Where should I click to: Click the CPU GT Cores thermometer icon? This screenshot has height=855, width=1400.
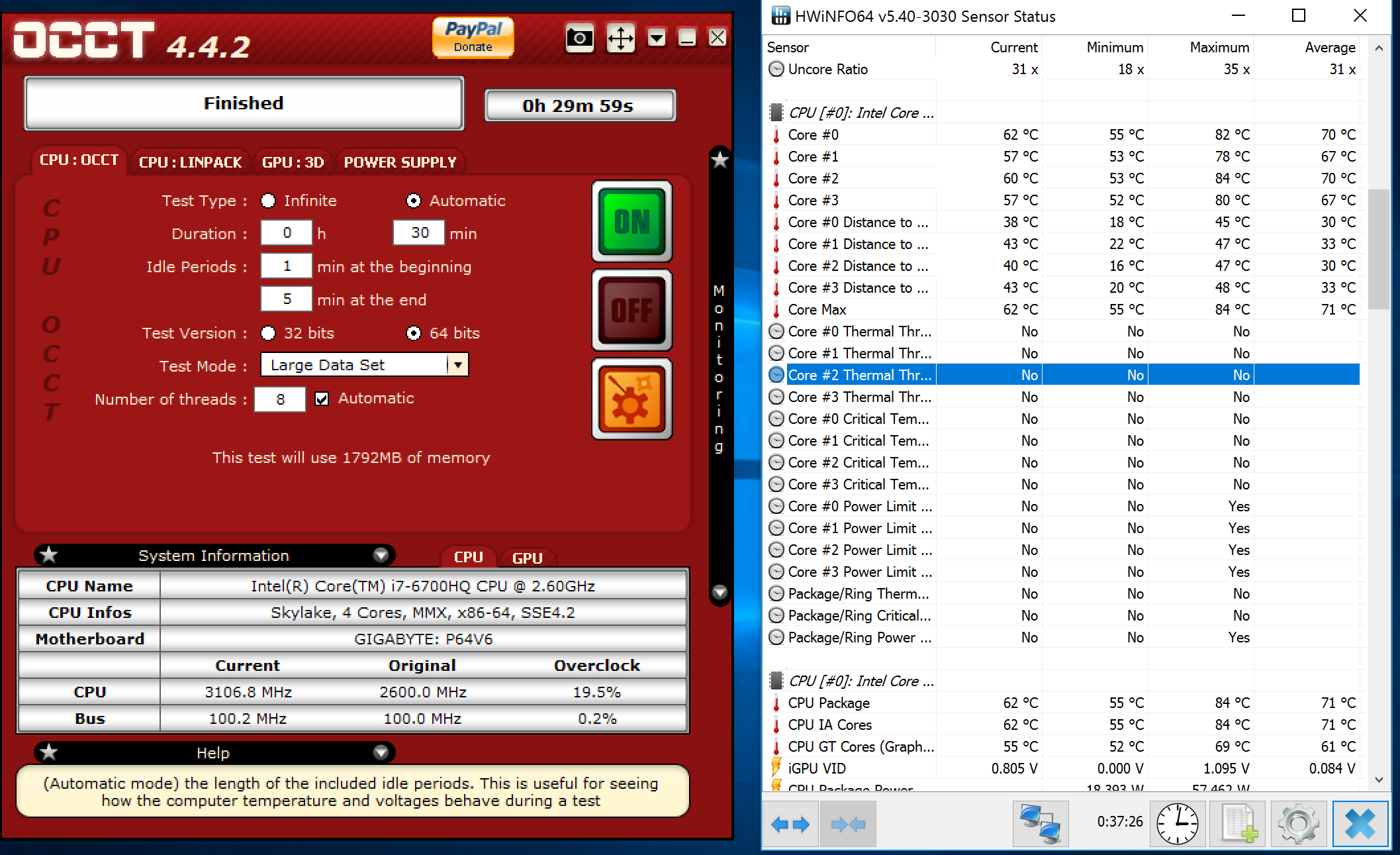[776, 746]
